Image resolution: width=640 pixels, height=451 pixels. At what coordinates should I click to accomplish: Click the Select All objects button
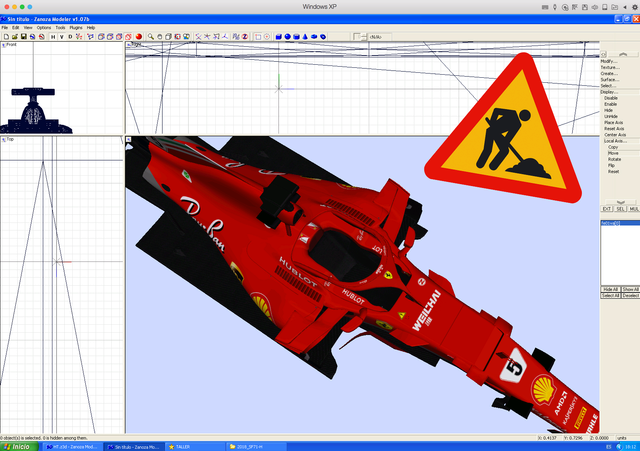tap(611, 295)
